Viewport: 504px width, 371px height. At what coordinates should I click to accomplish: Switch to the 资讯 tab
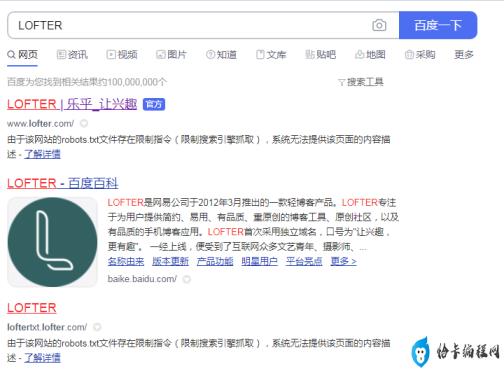[x=72, y=54]
